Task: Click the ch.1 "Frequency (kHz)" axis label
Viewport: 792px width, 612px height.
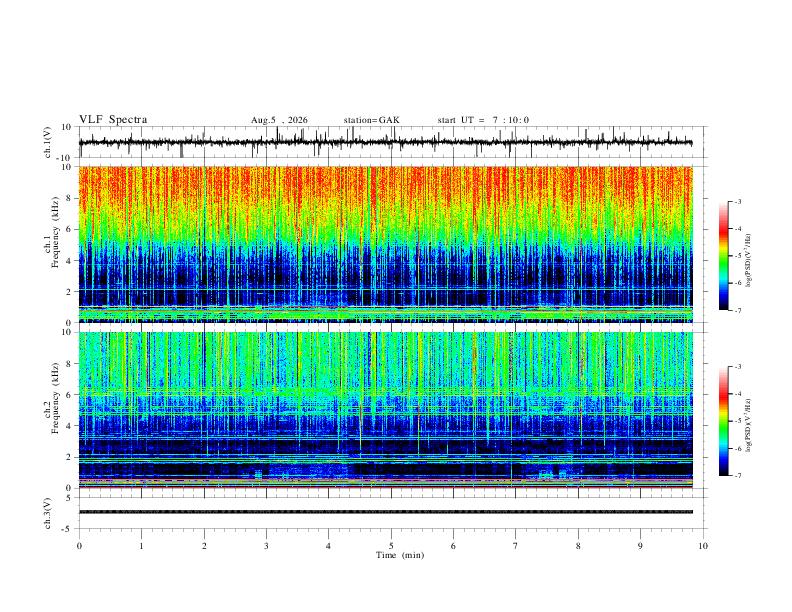Action: [x=55, y=233]
